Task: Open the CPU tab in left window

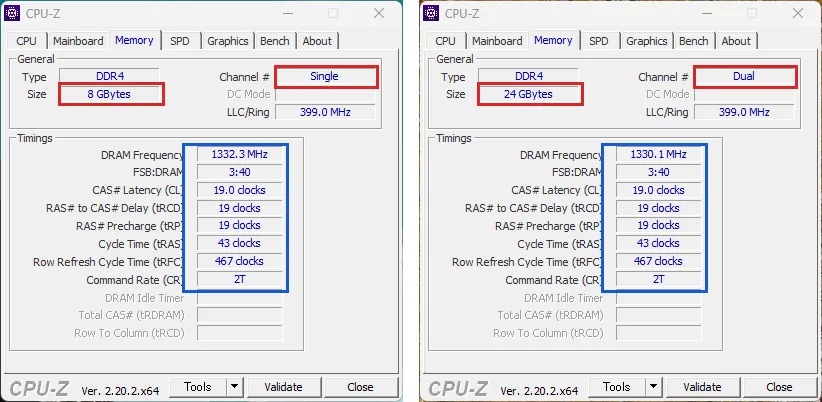Action: [x=26, y=41]
